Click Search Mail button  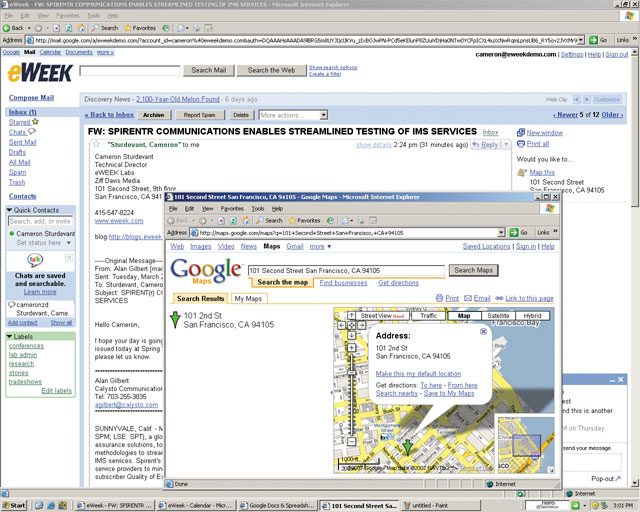click(209, 70)
